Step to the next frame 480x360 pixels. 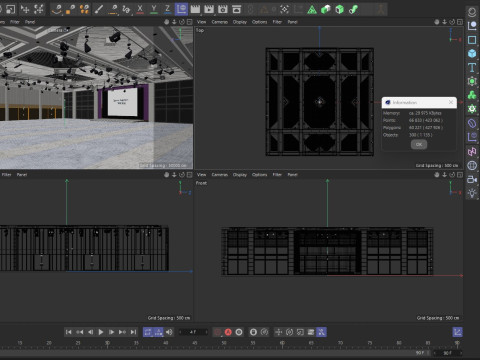pos(112,332)
